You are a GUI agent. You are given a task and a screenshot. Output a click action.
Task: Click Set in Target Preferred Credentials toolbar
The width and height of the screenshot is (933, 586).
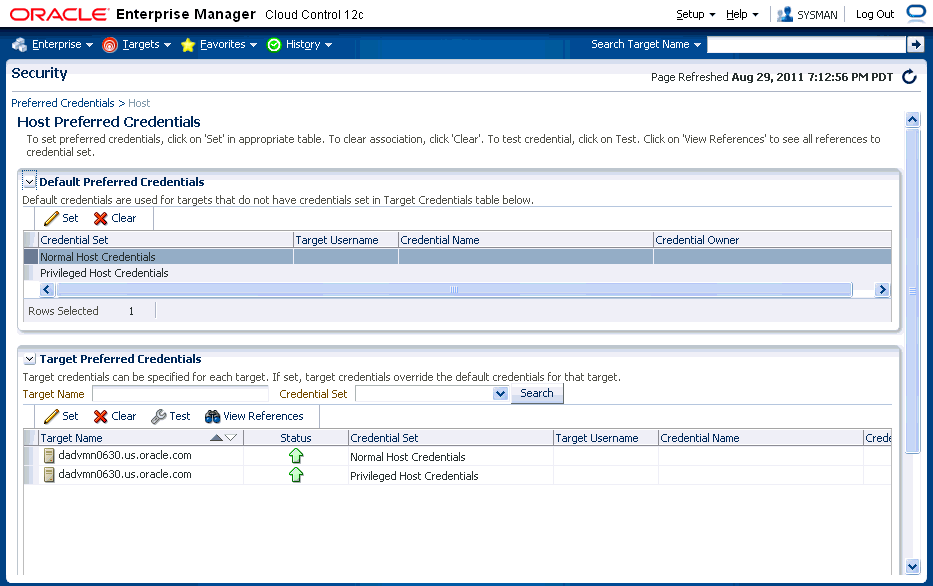coord(61,416)
